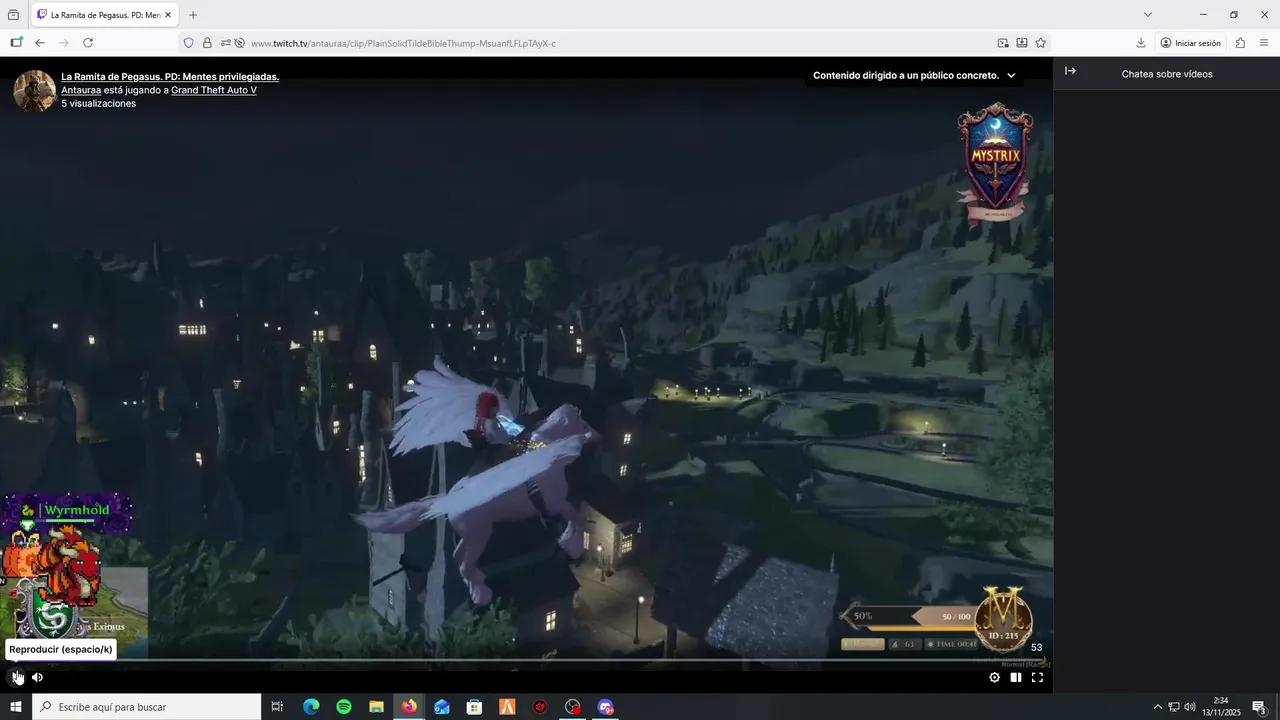Go back to previous page in browser
Viewport: 1280px width, 720px height.
point(40,43)
